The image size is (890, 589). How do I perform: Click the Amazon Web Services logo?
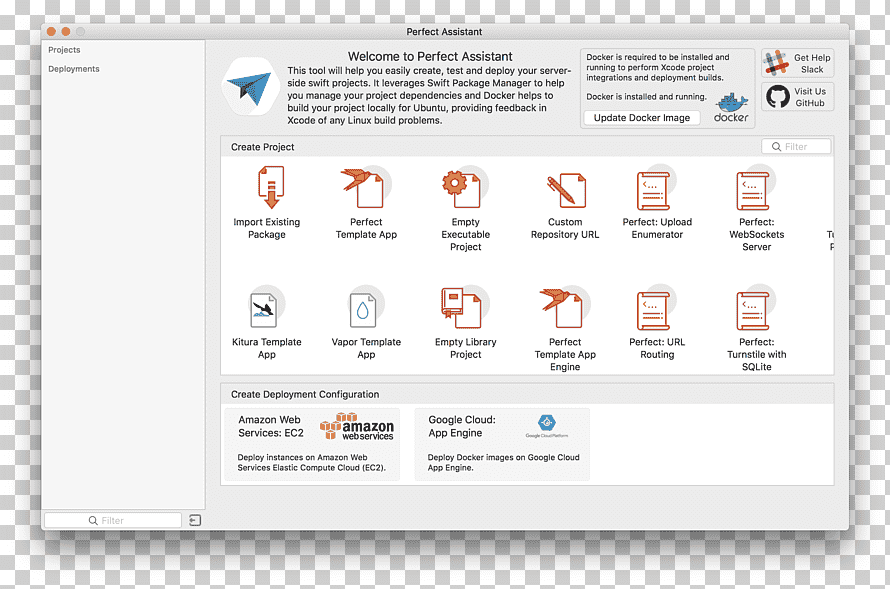click(356, 427)
